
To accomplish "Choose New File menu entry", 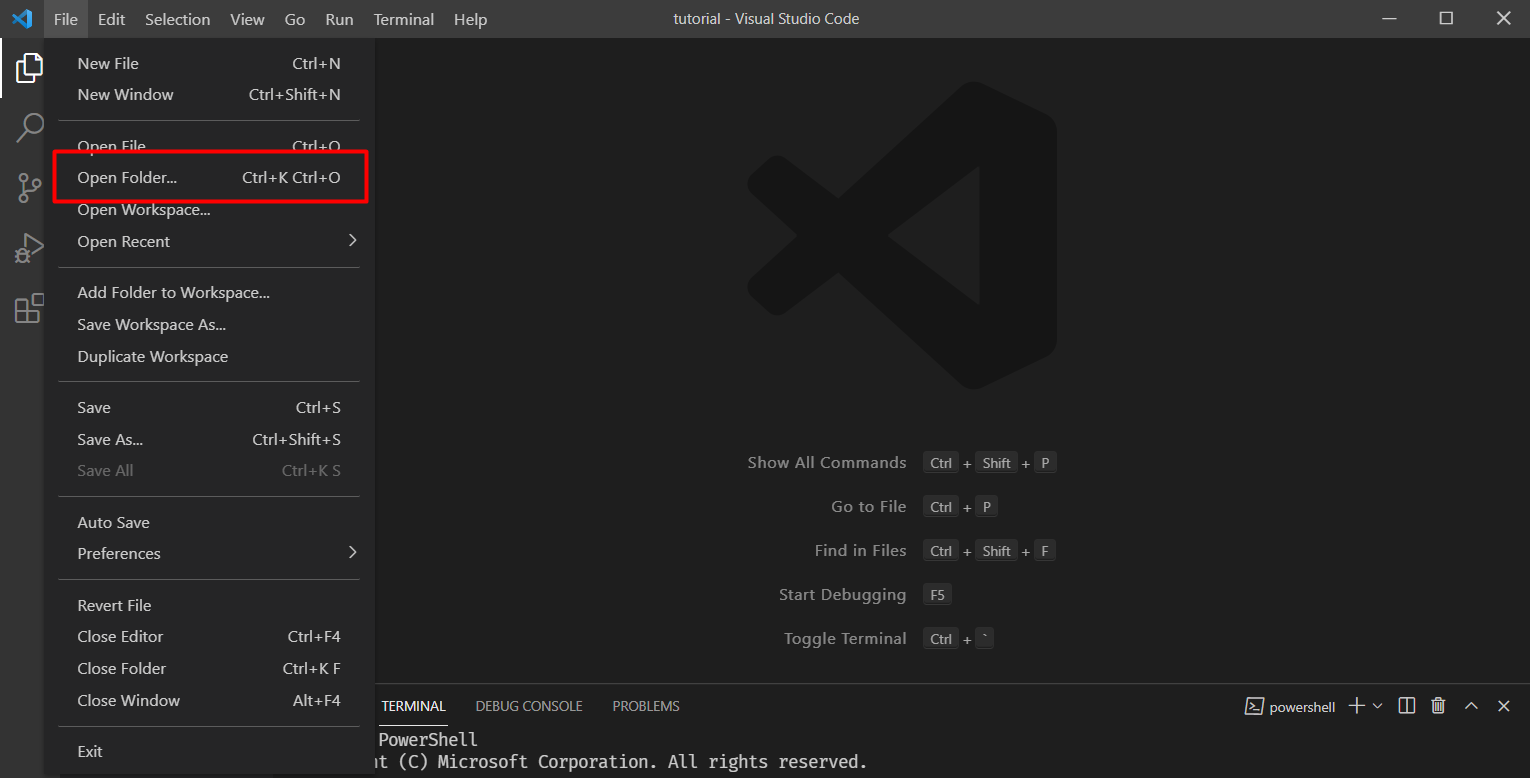I will coord(209,64).
